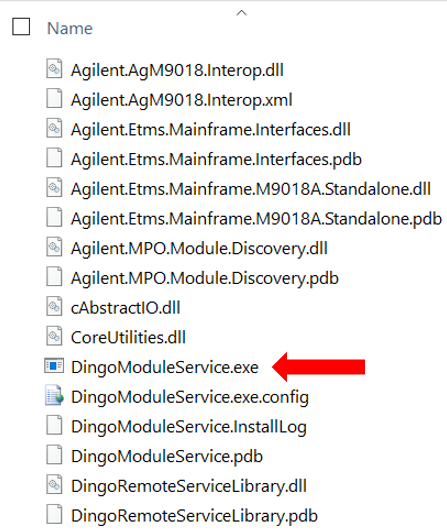Screen dimensions: 447x530
Task: Tick the select-all checkbox beside Name
Action: [21, 26]
